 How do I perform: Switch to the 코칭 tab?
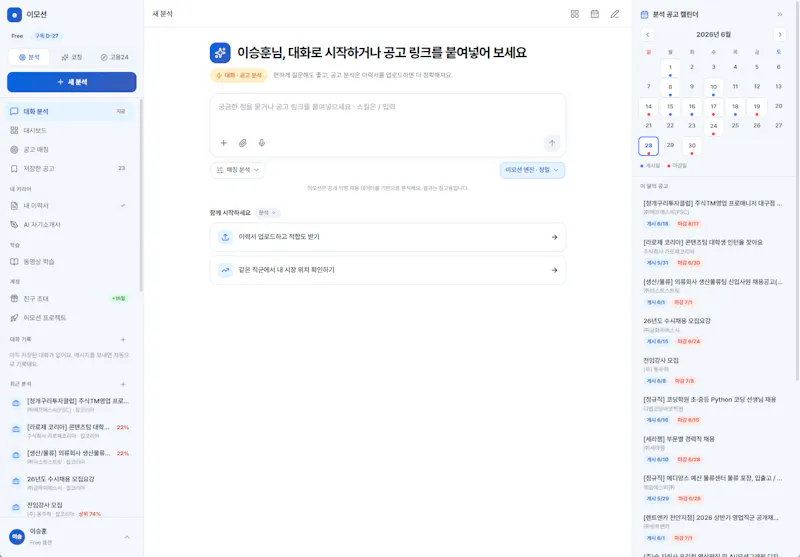coord(71,57)
